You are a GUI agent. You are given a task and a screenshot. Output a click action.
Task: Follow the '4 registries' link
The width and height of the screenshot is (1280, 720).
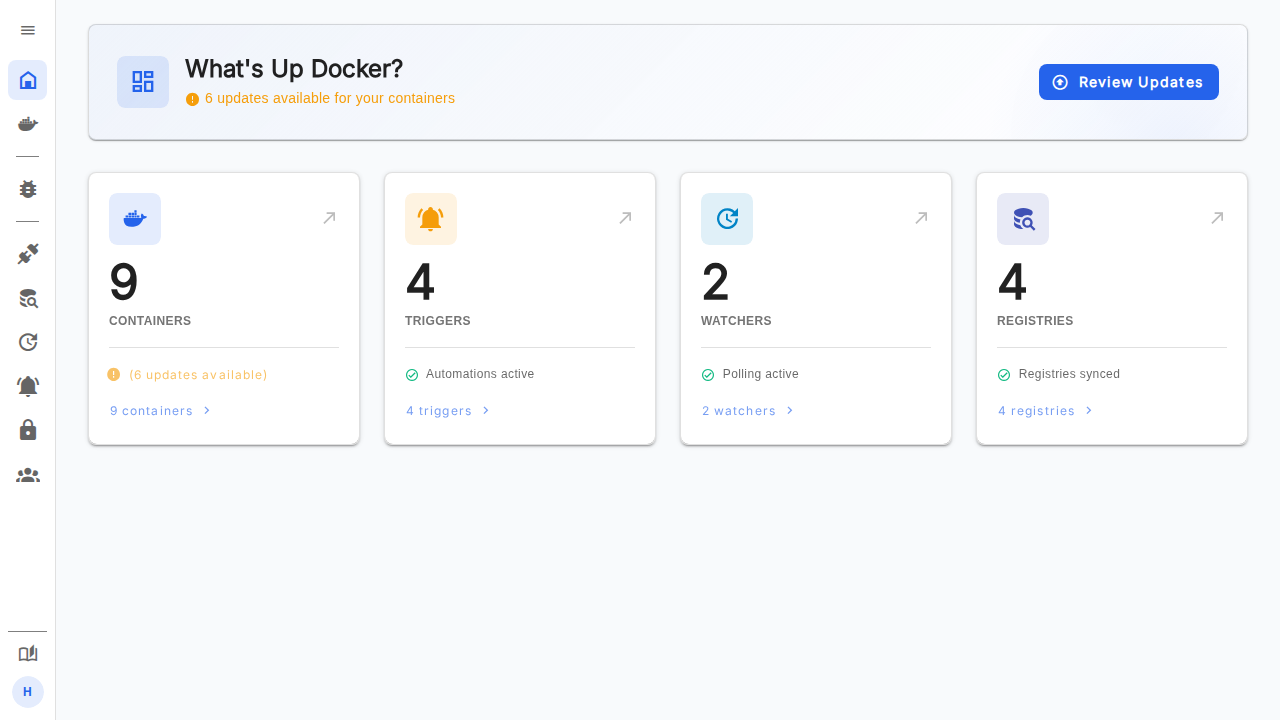pyautogui.click(x=1047, y=411)
